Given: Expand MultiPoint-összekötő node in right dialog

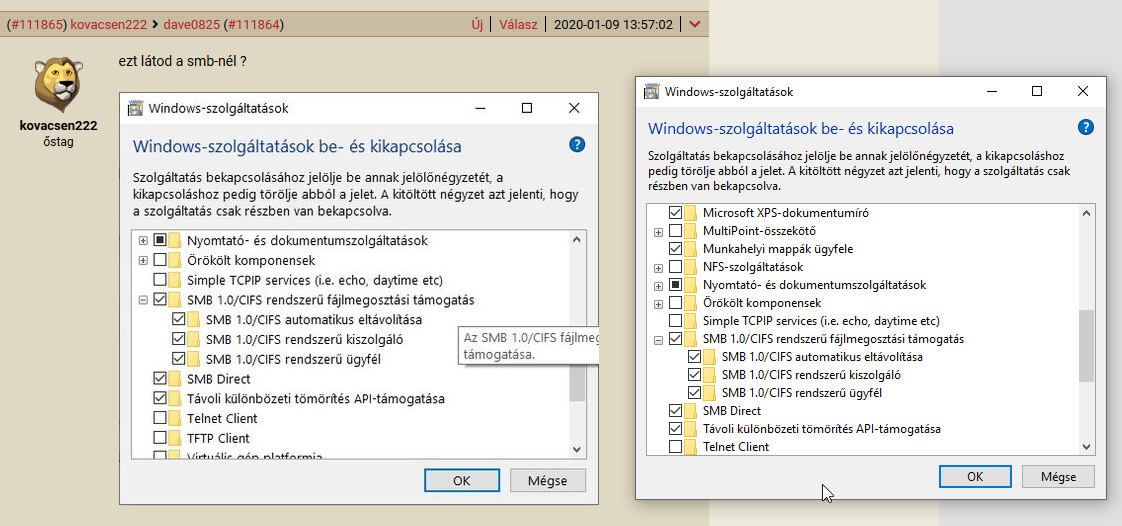Looking at the screenshot, I should coord(658,232).
